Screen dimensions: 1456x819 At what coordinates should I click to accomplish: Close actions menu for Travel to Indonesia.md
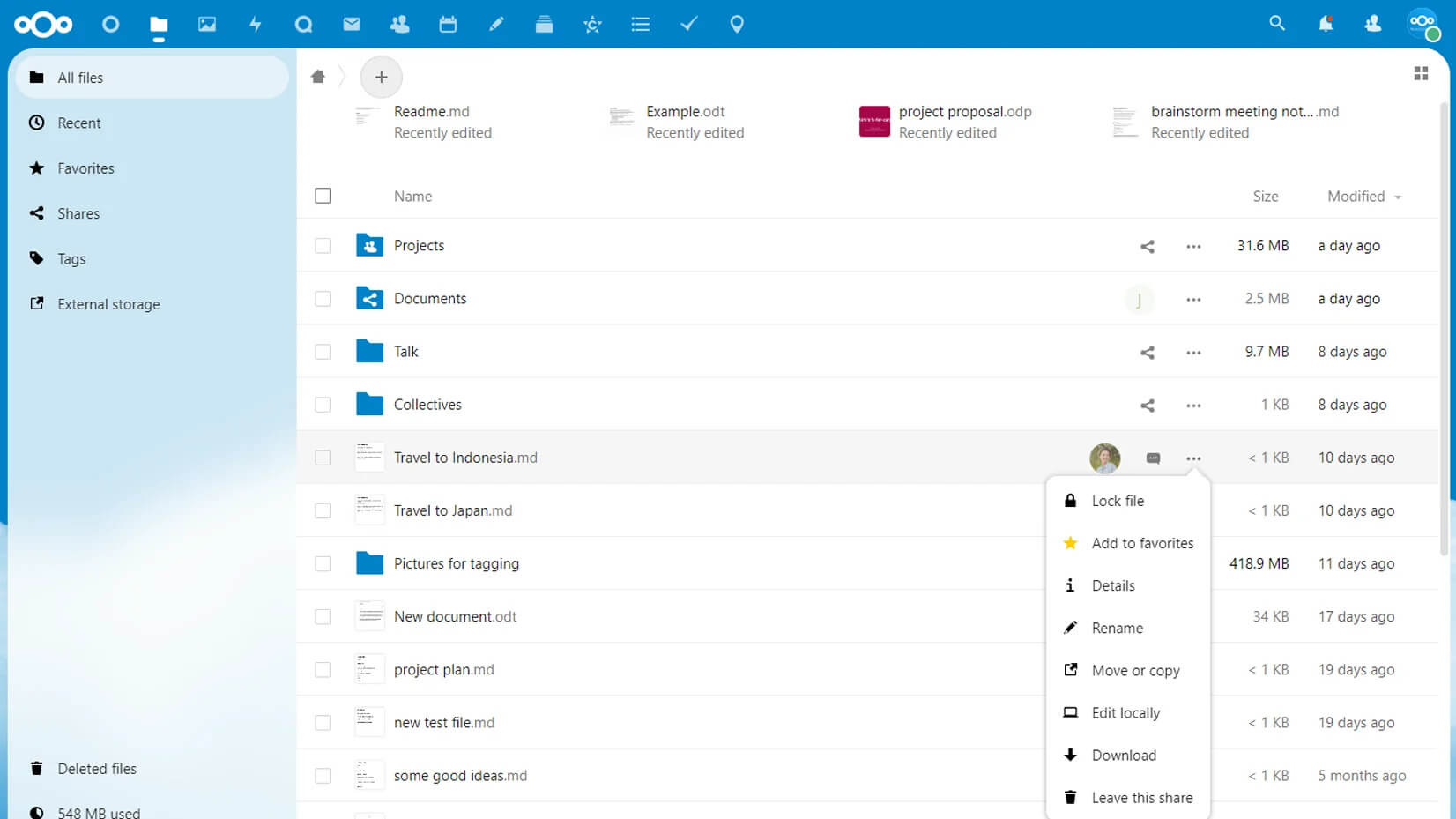1193,458
